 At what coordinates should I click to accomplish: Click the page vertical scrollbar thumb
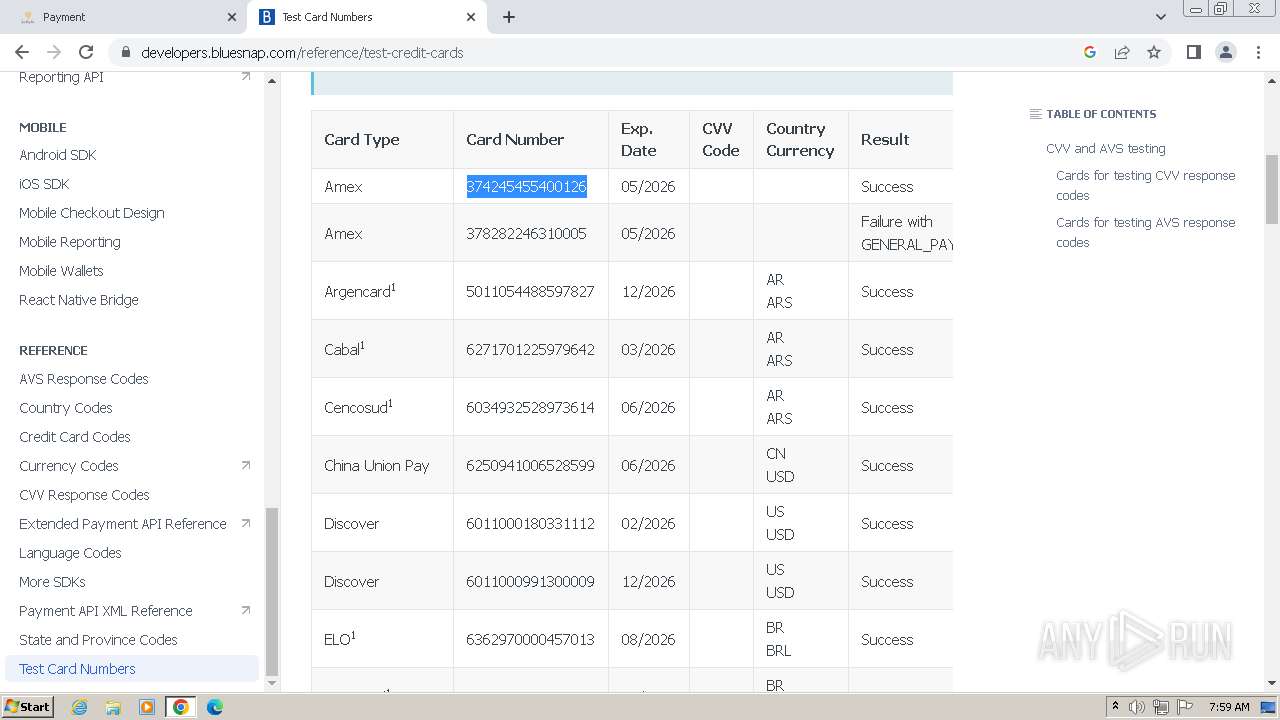coord(1272,189)
